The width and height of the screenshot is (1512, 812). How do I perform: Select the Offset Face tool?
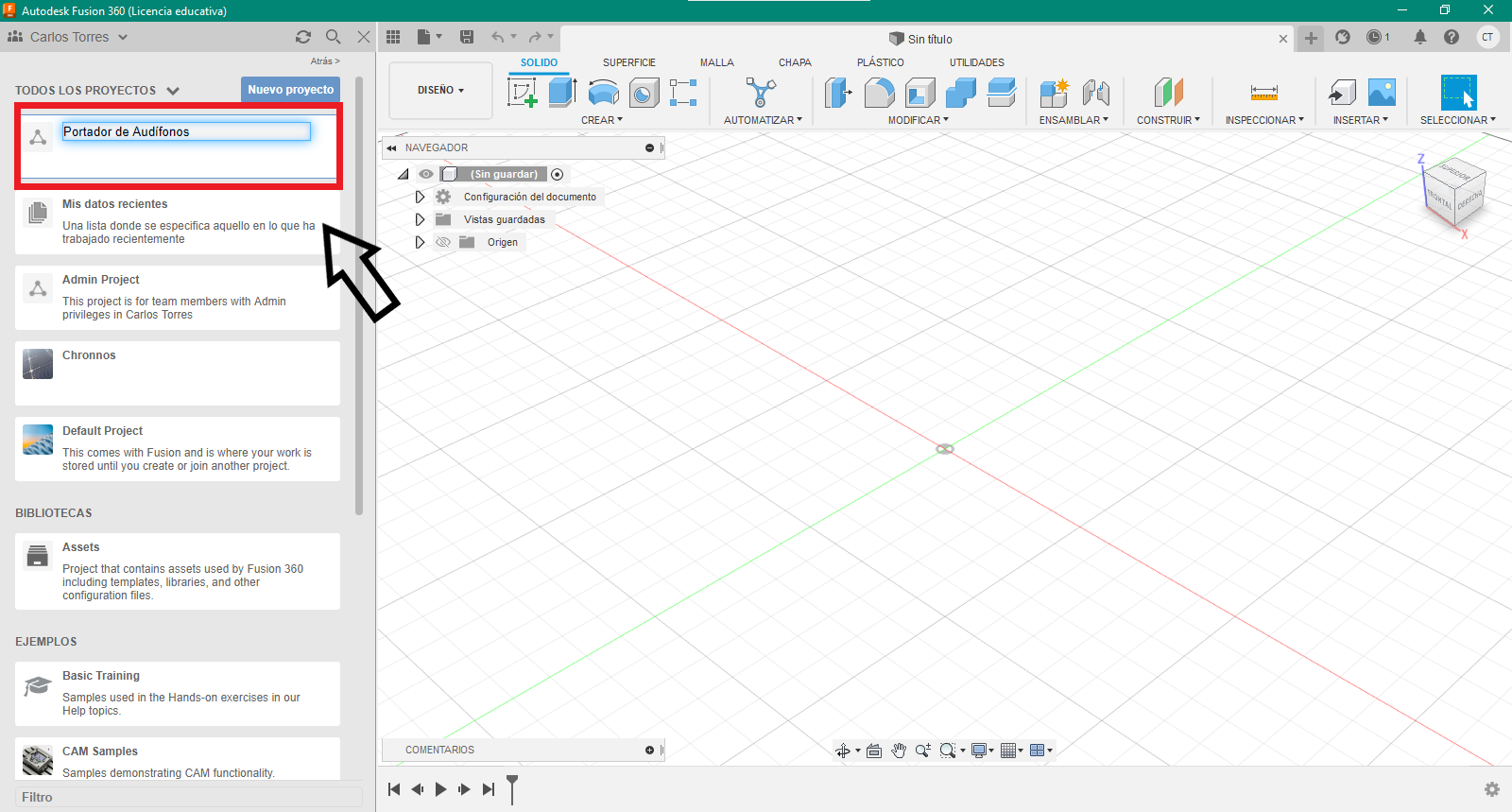[x=1001, y=93]
